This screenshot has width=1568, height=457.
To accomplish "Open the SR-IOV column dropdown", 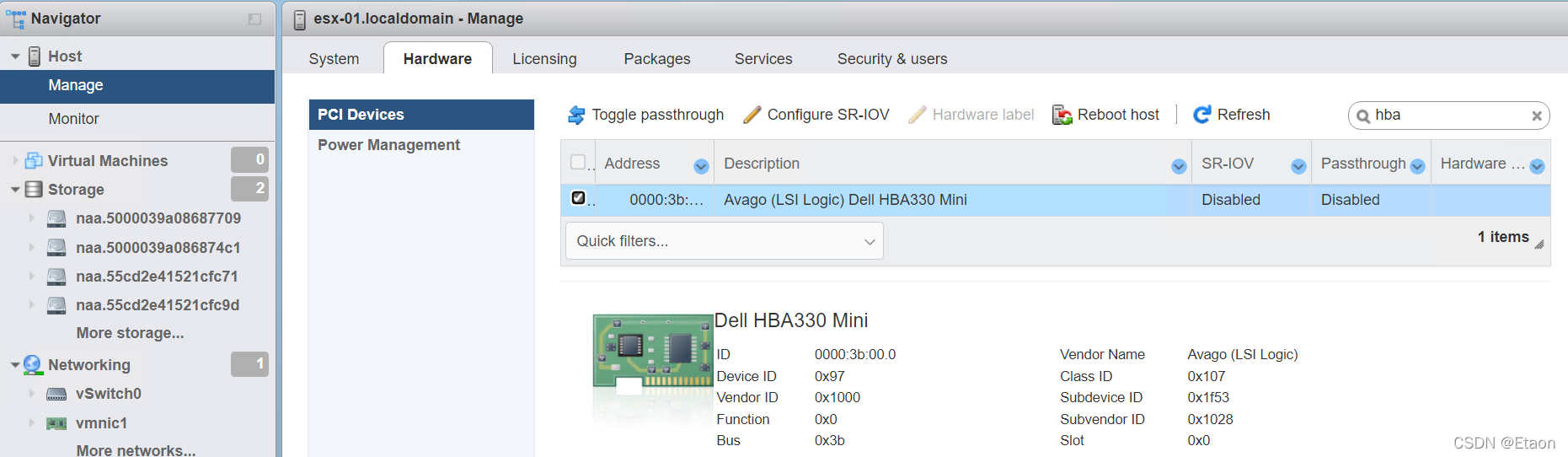I will pos(1298,166).
